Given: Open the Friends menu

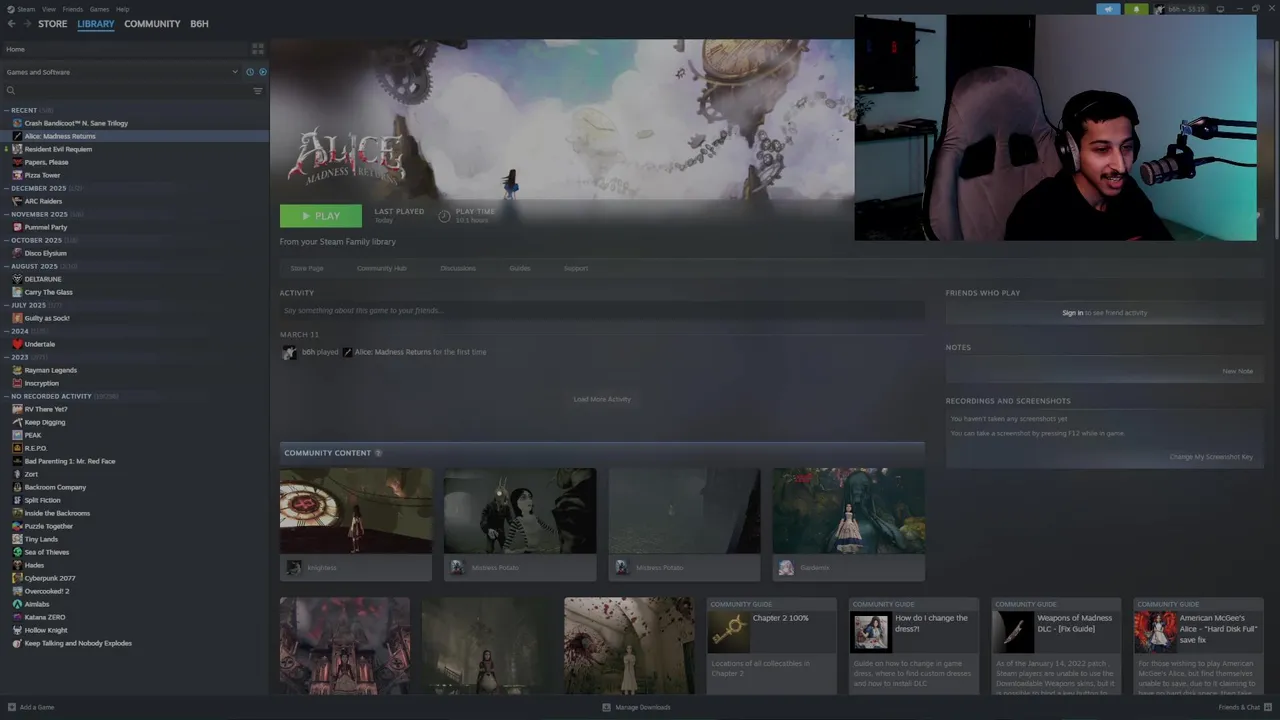Looking at the screenshot, I should (x=73, y=9).
